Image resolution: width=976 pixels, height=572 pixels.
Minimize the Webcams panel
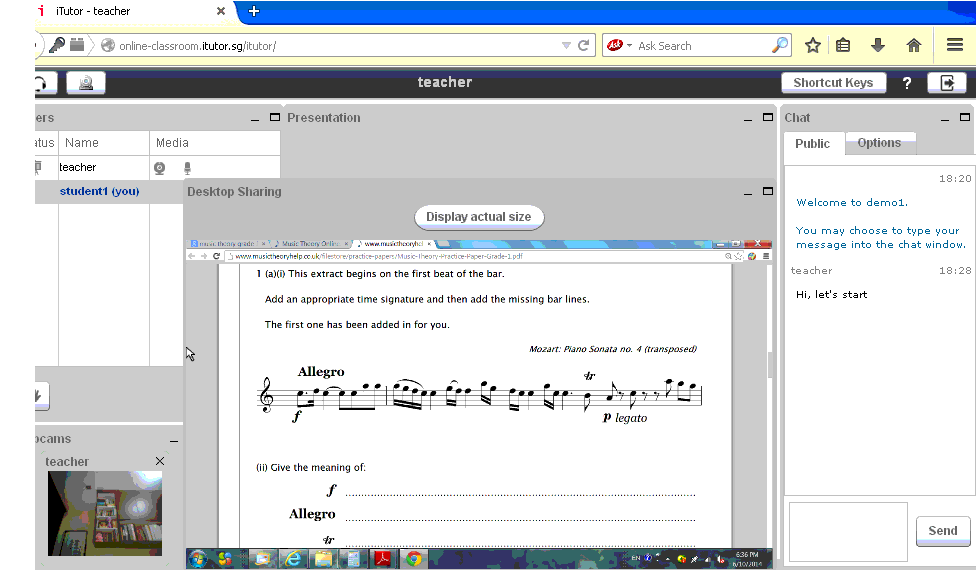[174, 441]
